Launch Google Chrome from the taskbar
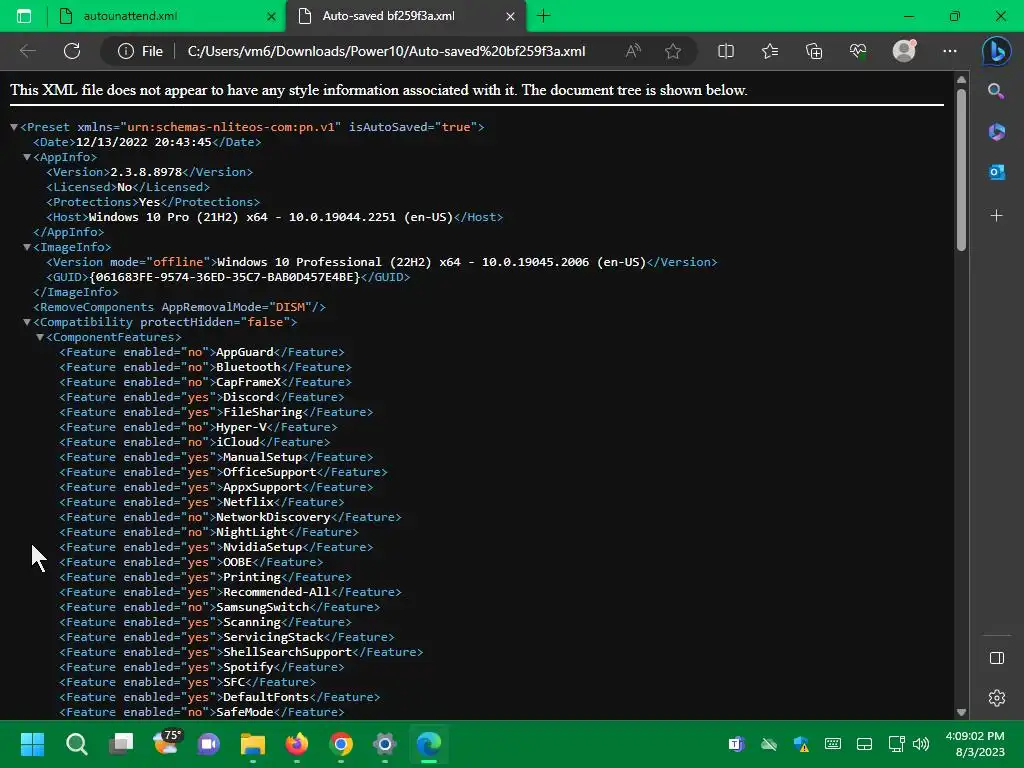Screen dimensions: 1024x768 click(x=341, y=744)
